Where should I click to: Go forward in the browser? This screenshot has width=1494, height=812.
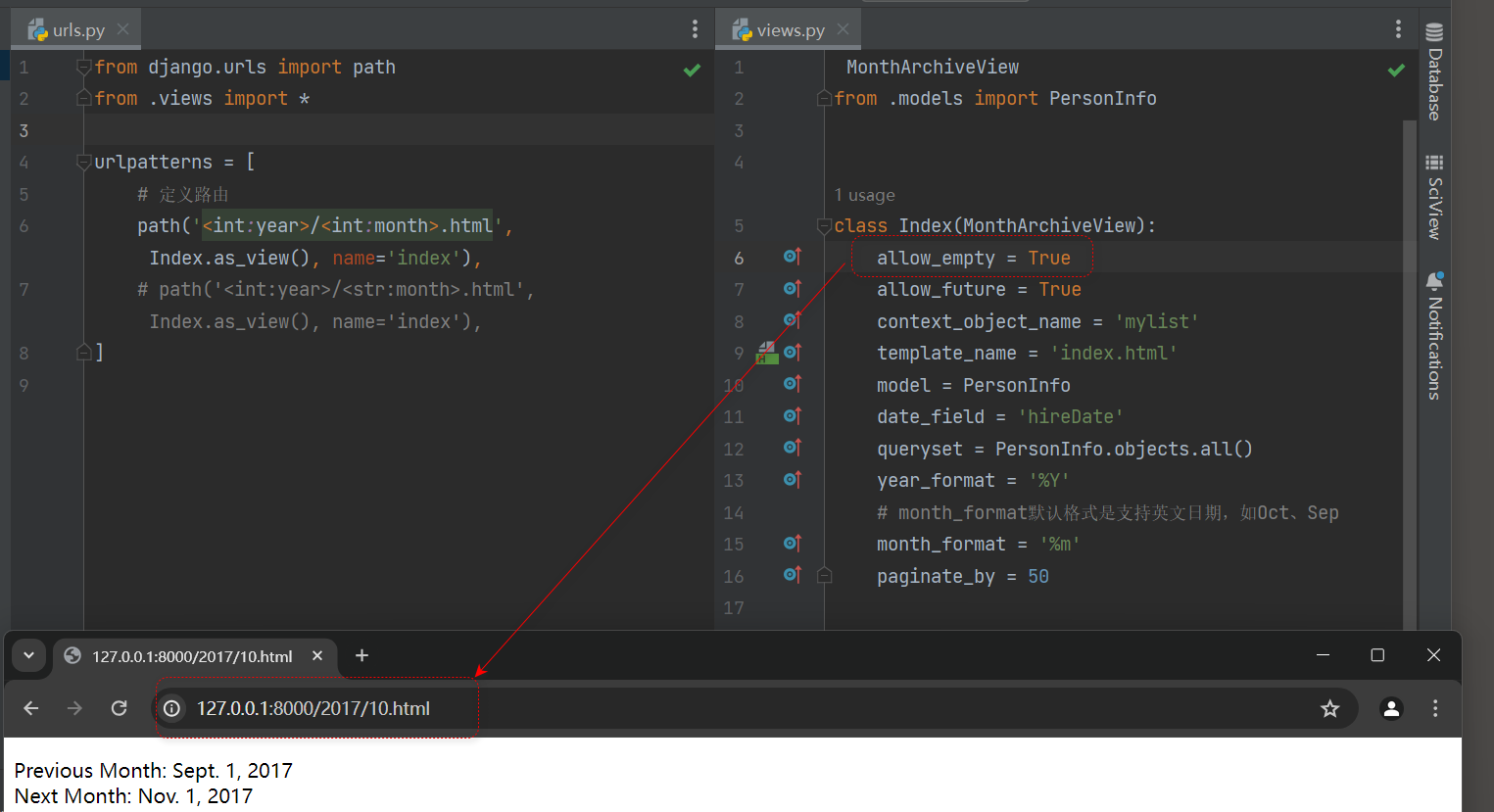pos(74,708)
